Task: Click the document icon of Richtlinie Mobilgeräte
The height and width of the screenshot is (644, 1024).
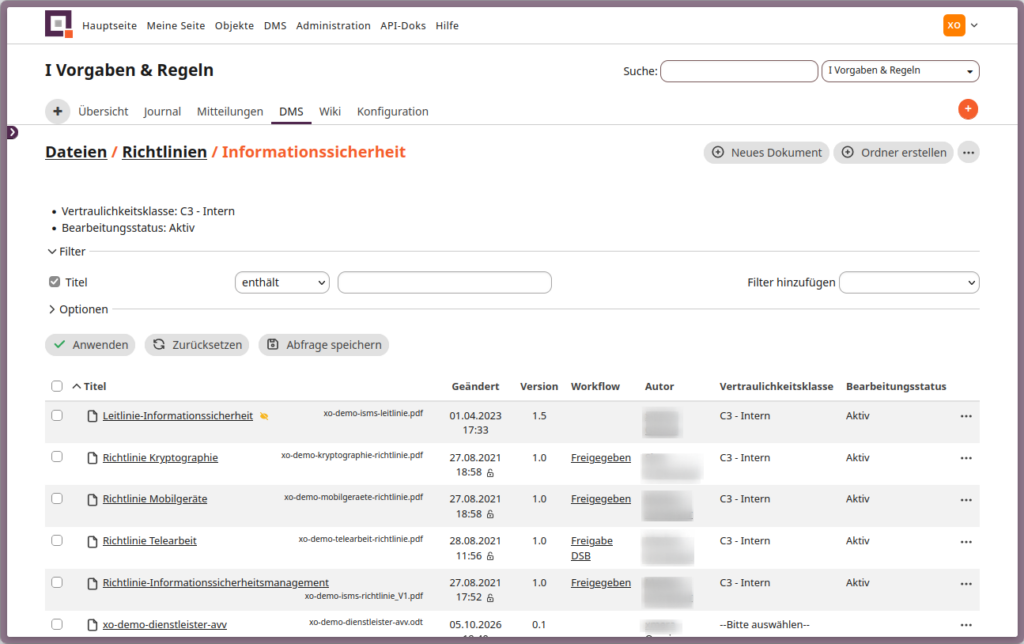Action: 93,500
